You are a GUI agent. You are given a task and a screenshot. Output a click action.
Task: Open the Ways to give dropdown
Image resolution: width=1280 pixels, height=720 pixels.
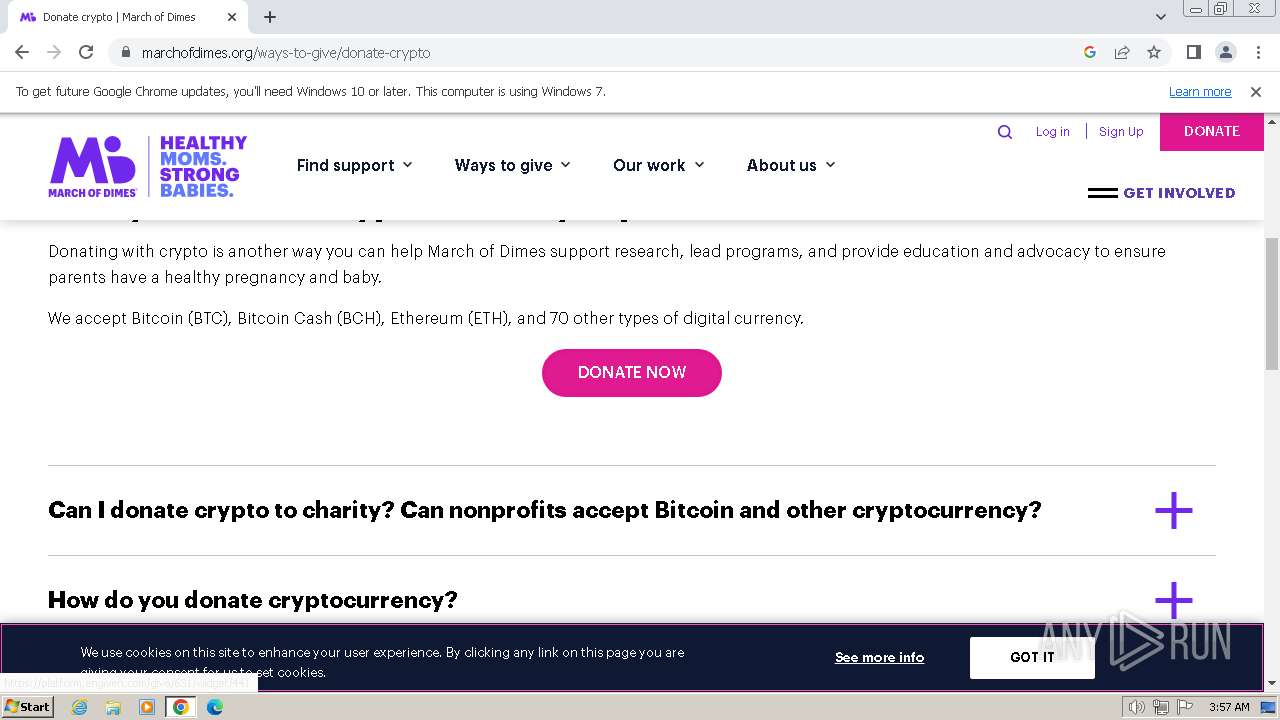tap(512, 166)
